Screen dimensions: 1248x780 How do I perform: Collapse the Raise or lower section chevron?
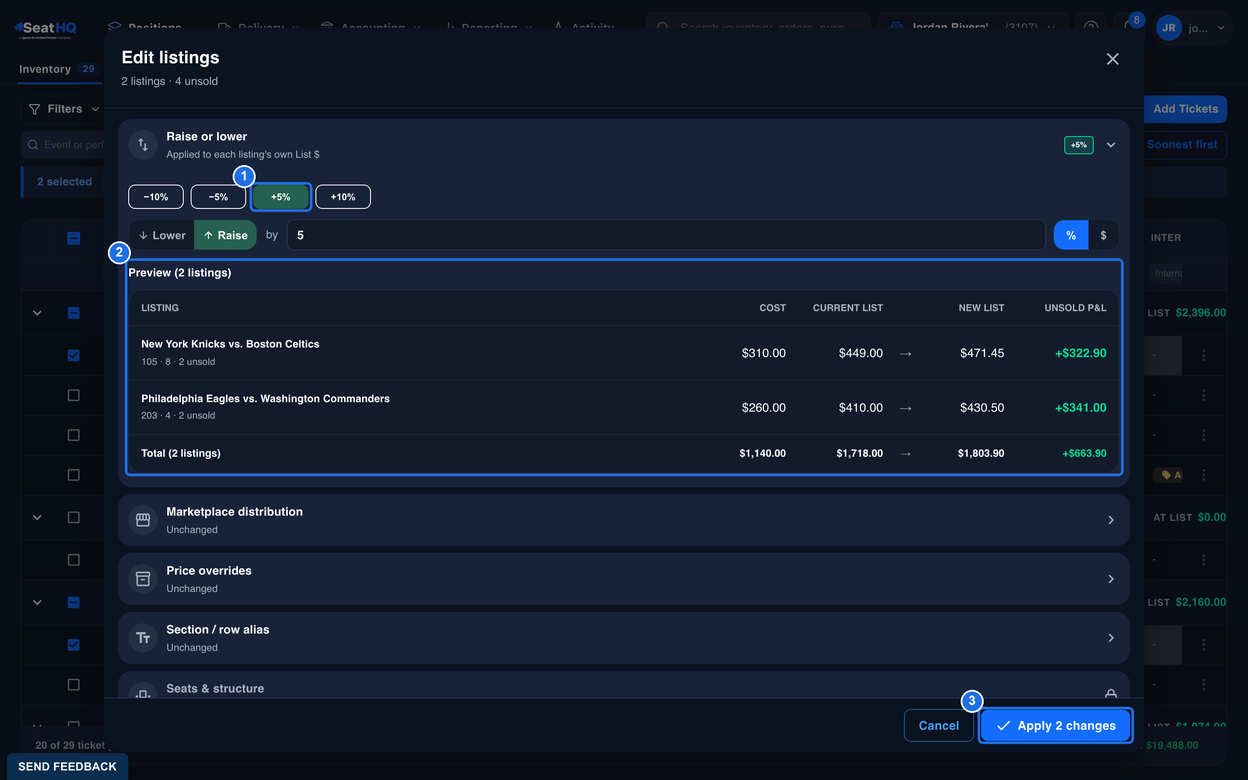tap(1110, 145)
